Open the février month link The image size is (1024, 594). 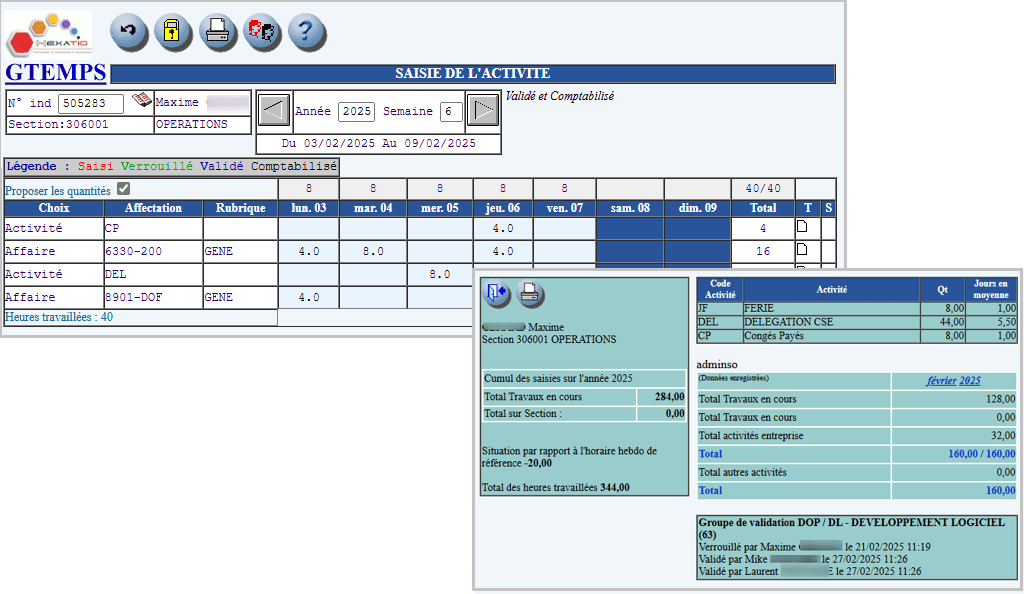click(x=941, y=381)
